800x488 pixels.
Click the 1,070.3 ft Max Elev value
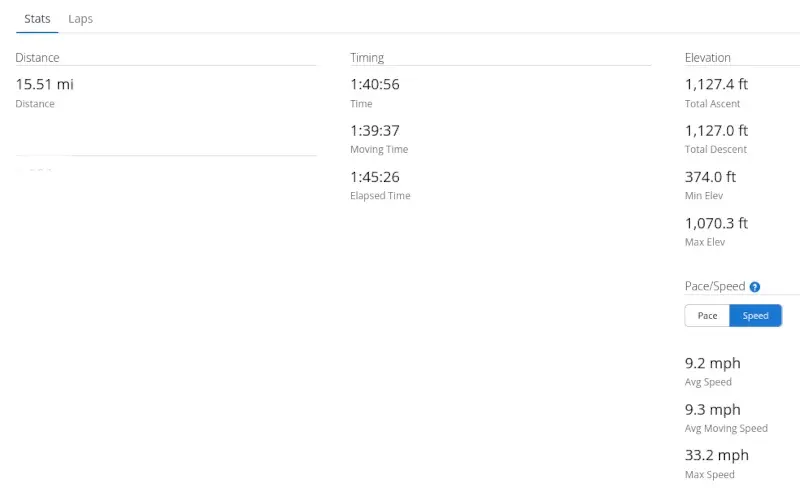(716, 224)
